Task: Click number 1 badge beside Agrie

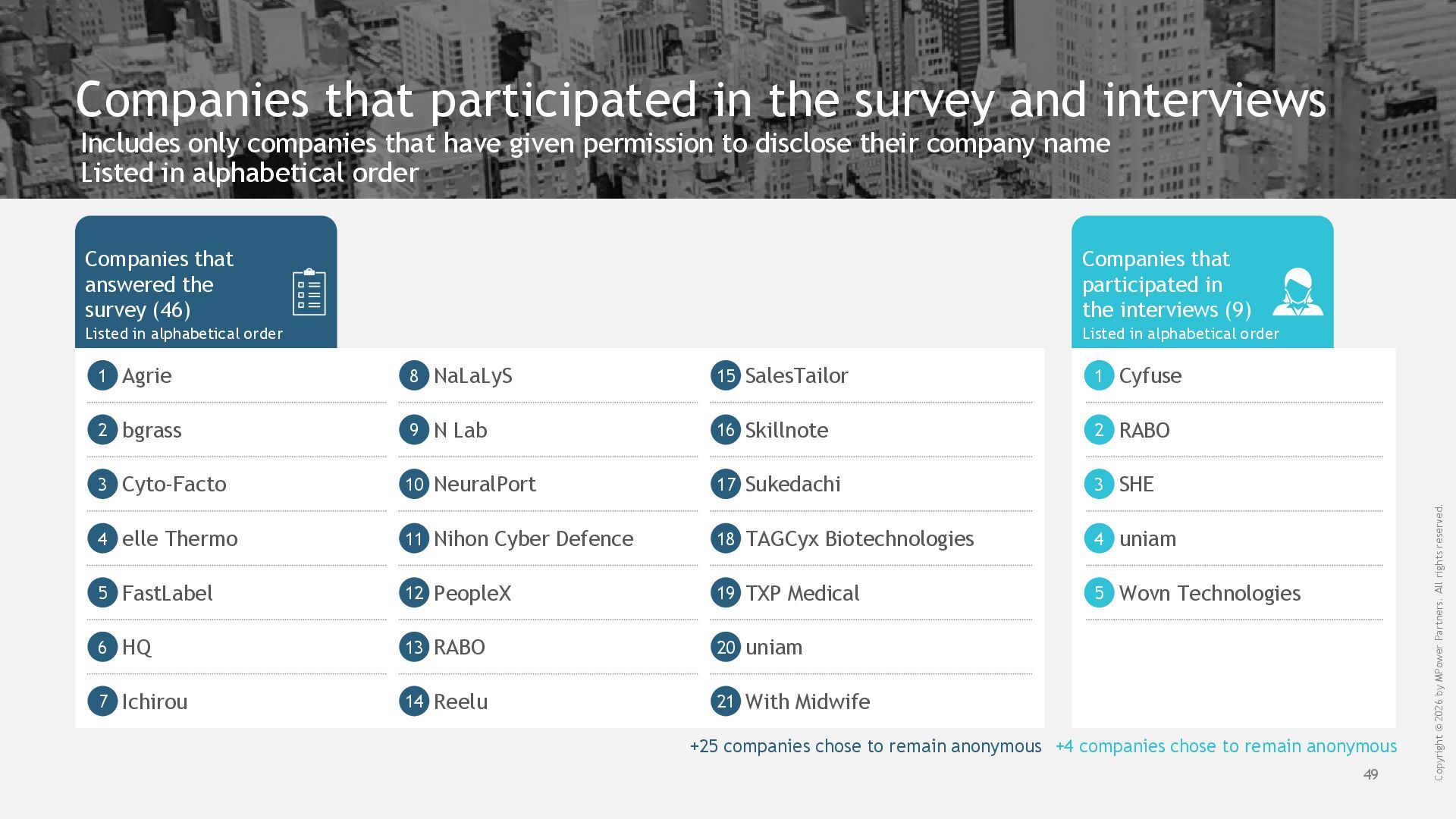Action: (x=102, y=375)
